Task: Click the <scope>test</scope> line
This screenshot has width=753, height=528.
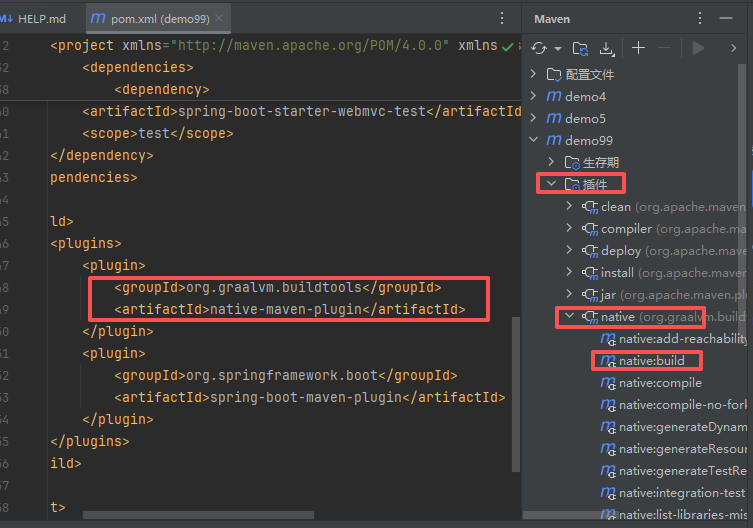Action: pos(158,133)
